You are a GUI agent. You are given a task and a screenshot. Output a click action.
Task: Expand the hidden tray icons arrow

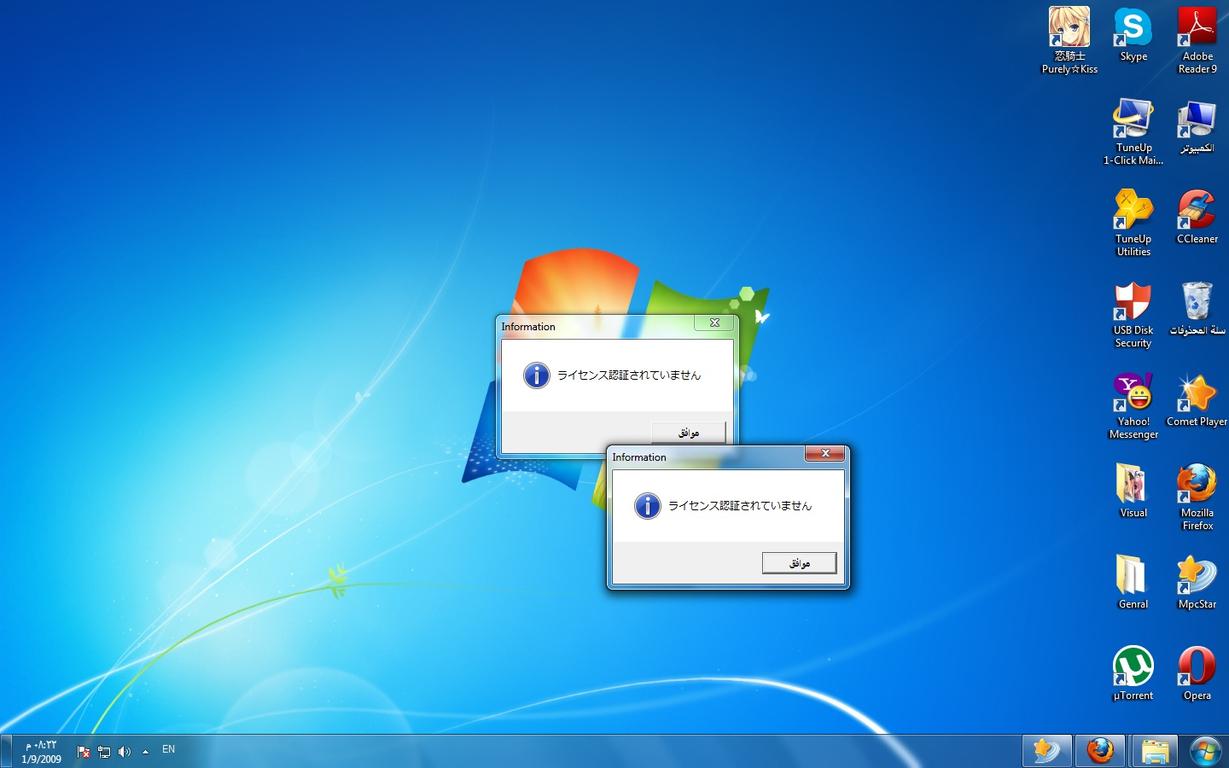[x=146, y=751]
